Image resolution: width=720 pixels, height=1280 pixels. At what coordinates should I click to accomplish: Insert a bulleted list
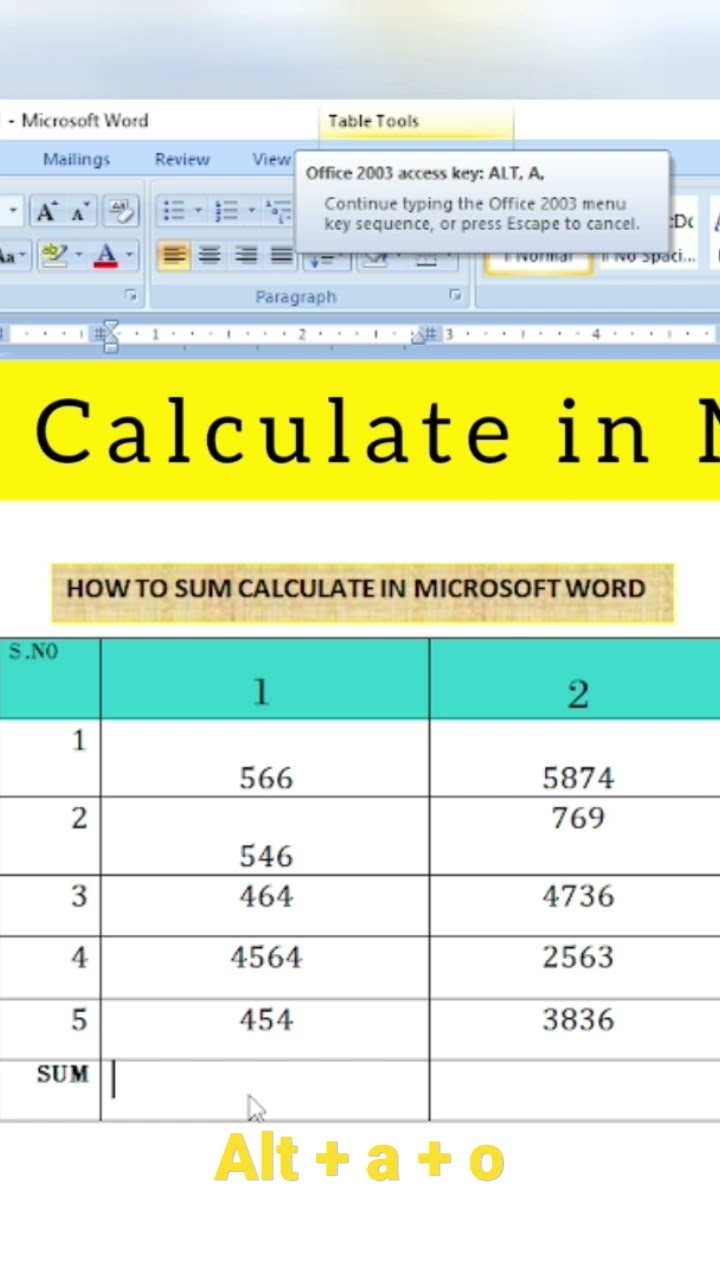[x=174, y=211]
